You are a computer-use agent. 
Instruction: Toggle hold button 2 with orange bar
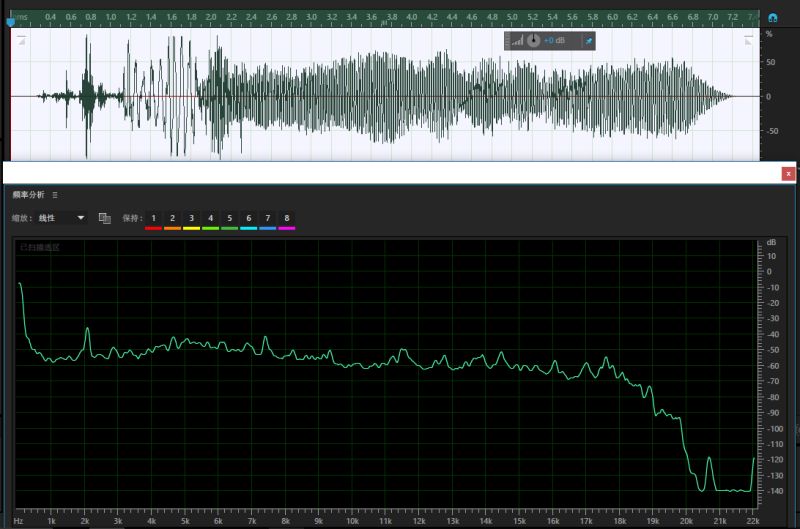(172, 220)
